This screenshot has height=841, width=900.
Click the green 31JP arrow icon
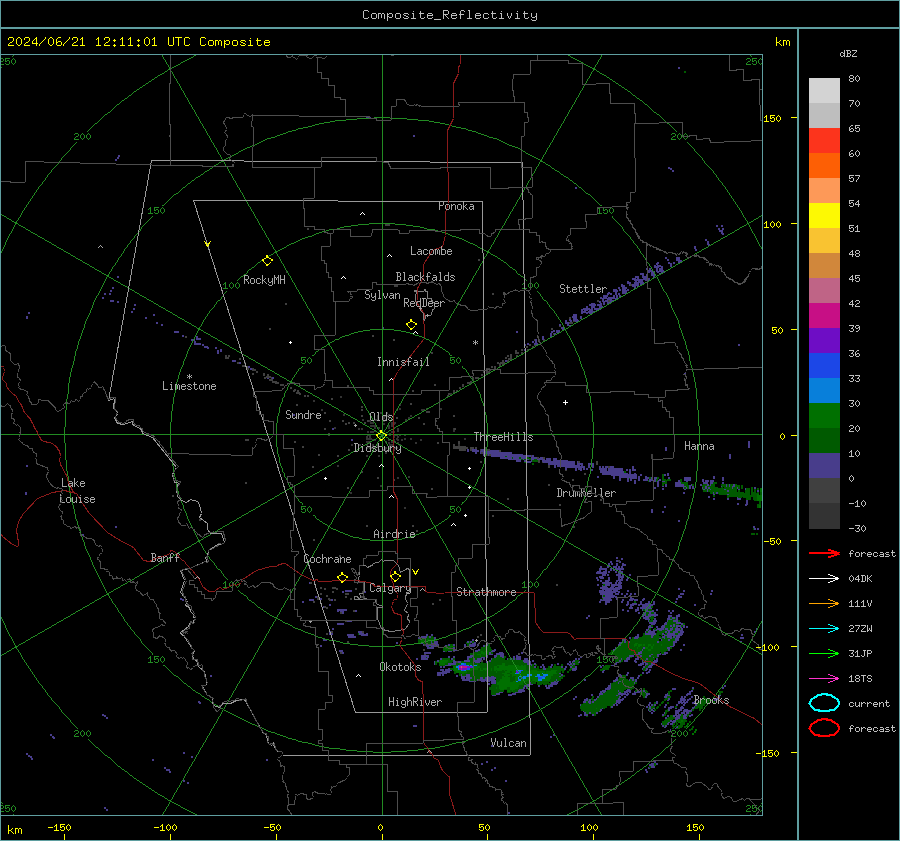click(824, 653)
